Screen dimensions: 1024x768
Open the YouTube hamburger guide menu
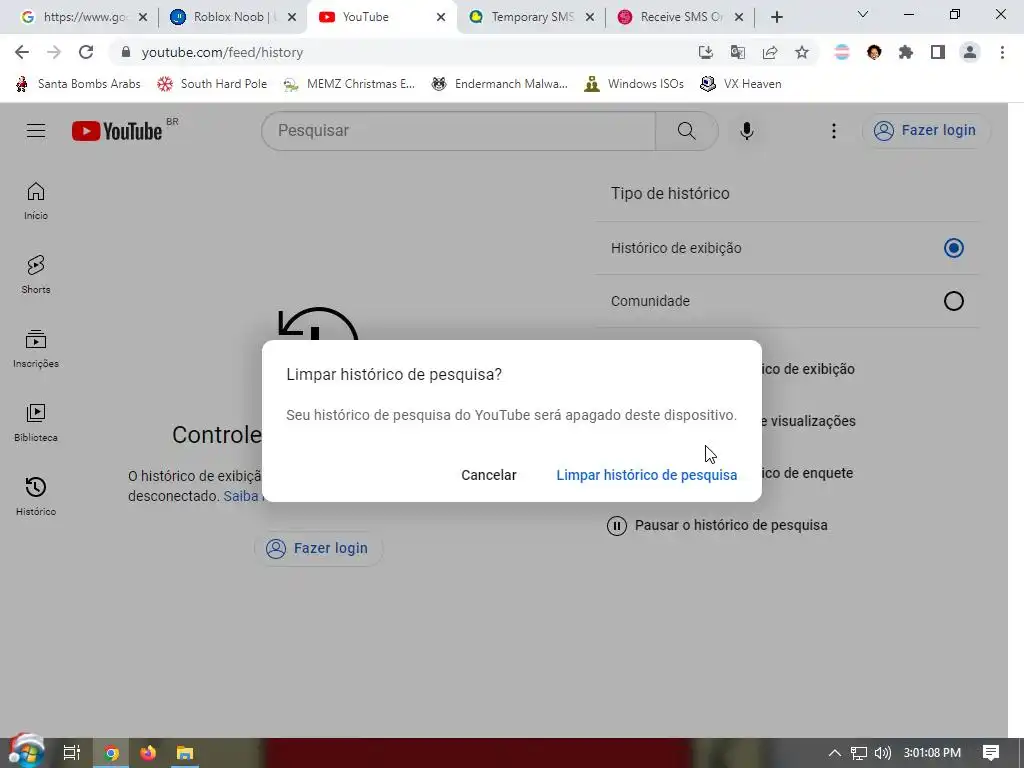[x=36, y=131]
